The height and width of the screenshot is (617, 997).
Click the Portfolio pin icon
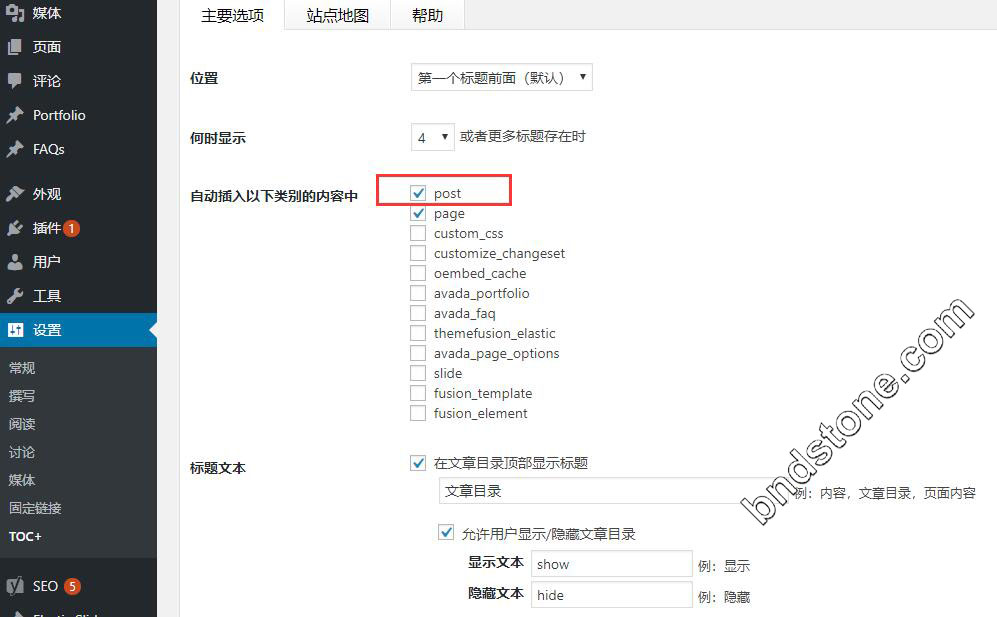point(15,115)
